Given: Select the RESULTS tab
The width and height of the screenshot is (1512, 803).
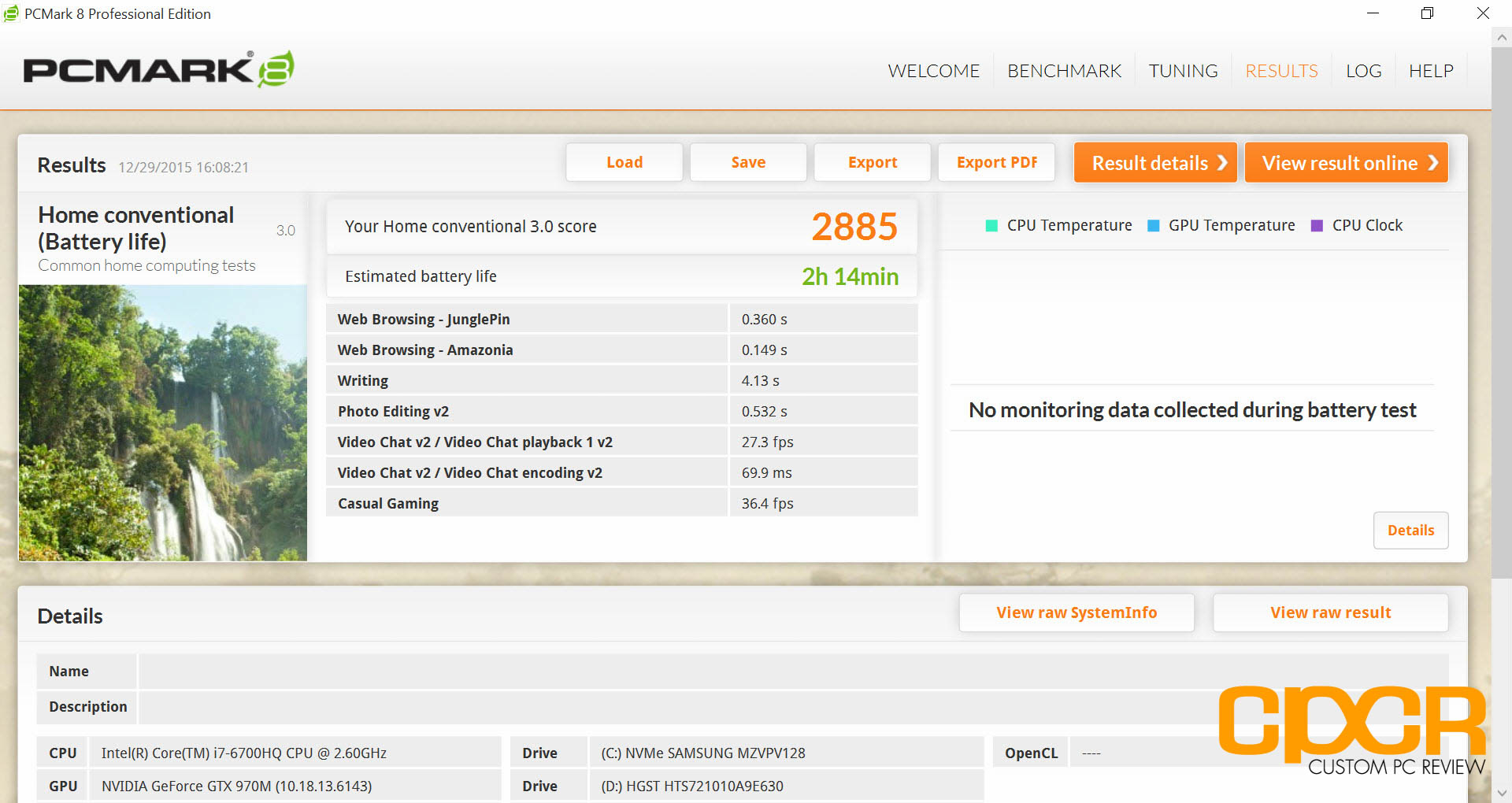Looking at the screenshot, I should tap(1281, 71).
